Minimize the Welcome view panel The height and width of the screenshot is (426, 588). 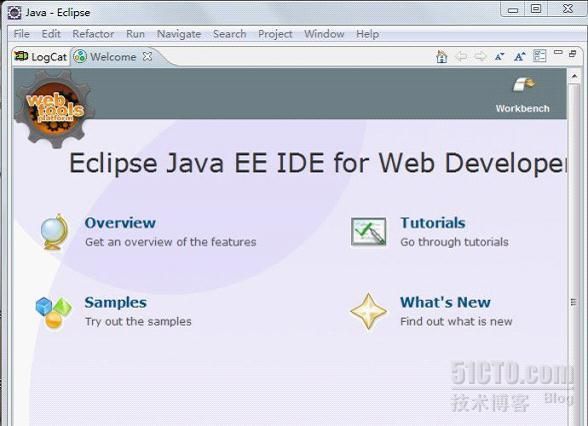pos(558,52)
